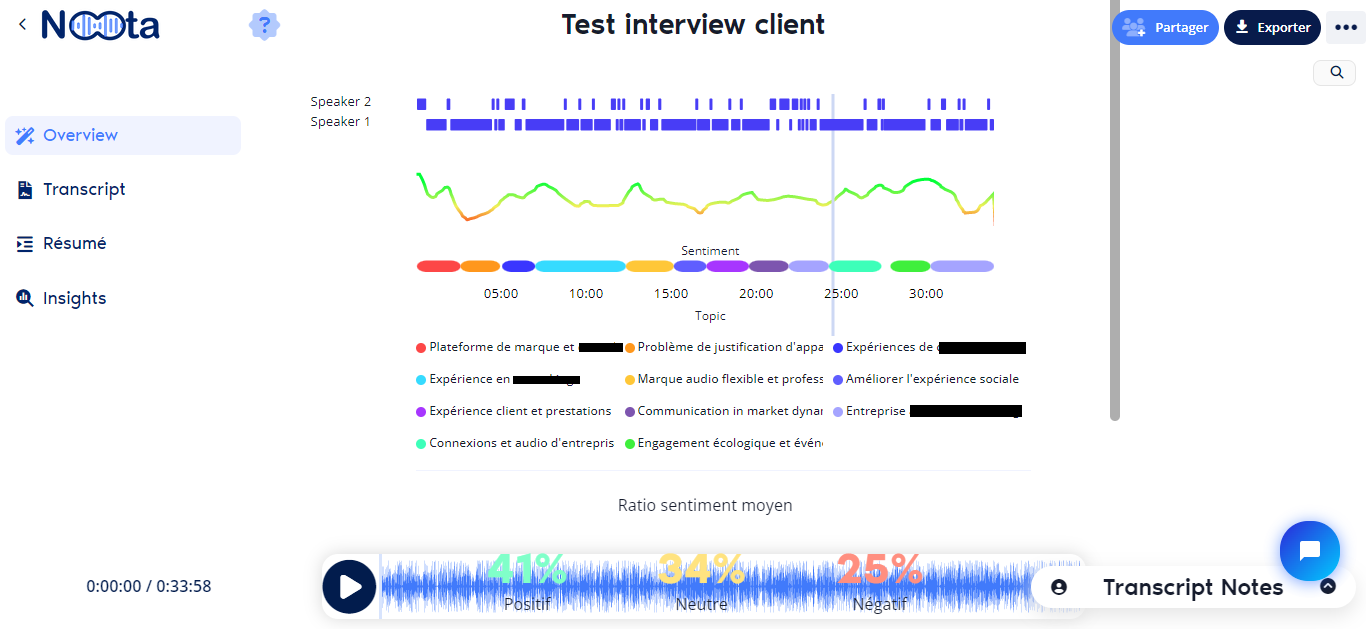The image size is (1366, 629).
Task: Click the Transcript Notes user icon
Action: click(1059, 587)
